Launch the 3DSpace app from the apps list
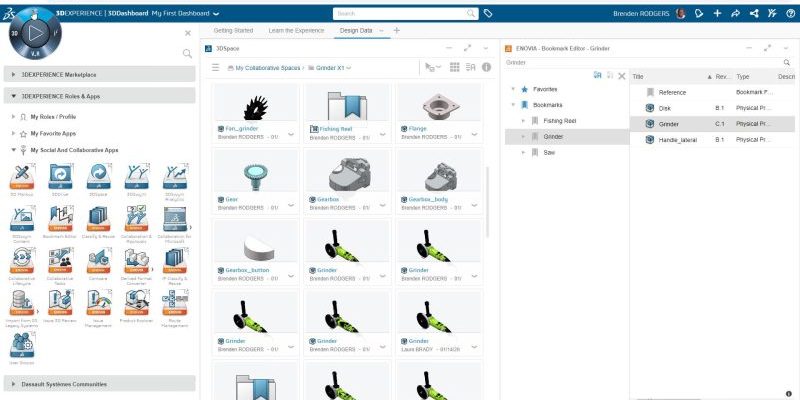Screen dimensions: 800x400 98,176
